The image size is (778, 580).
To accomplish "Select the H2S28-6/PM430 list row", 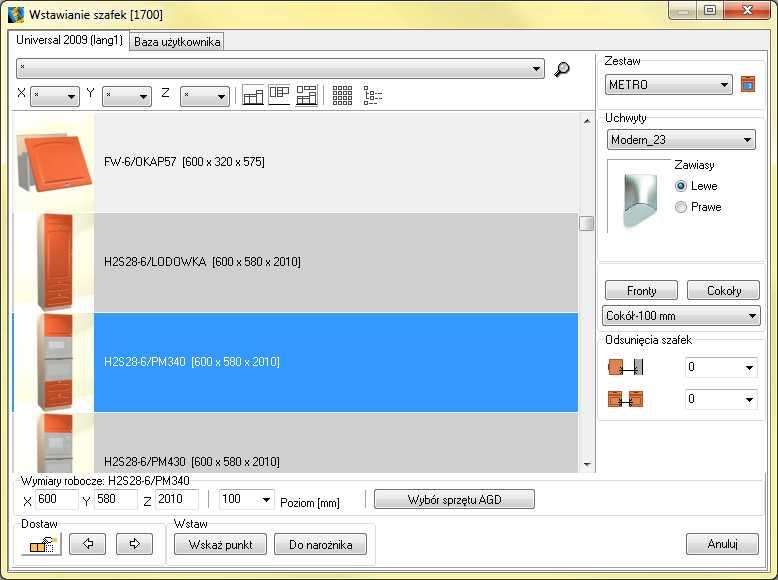I will pyautogui.click(x=295, y=443).
